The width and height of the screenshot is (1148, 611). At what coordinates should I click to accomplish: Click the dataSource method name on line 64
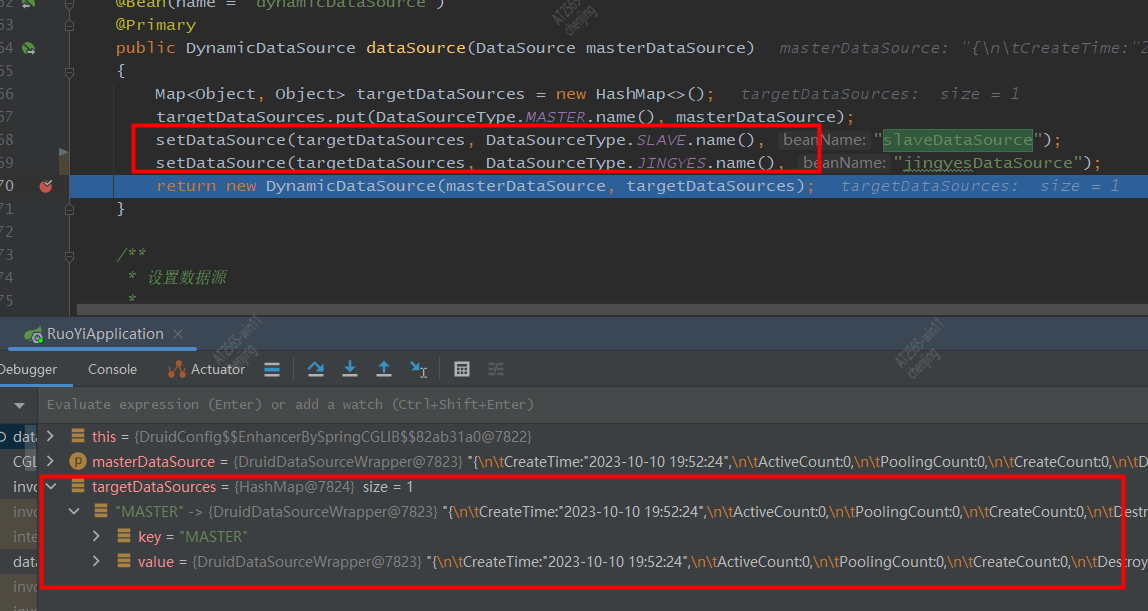416,48
